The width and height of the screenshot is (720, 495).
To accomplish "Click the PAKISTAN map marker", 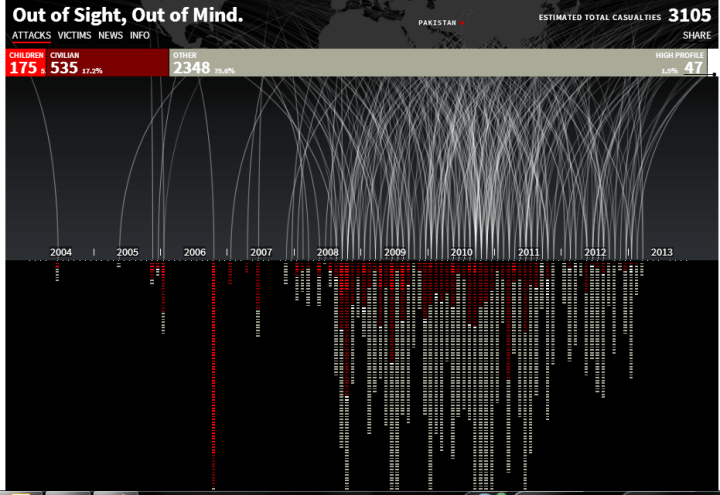I will click(x=462, y=22).
